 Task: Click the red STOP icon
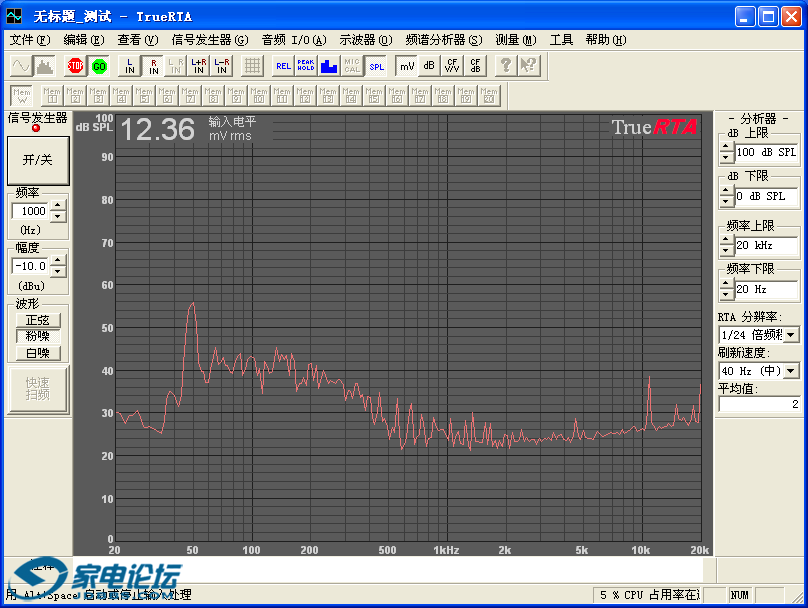click(x=75, y=66)
